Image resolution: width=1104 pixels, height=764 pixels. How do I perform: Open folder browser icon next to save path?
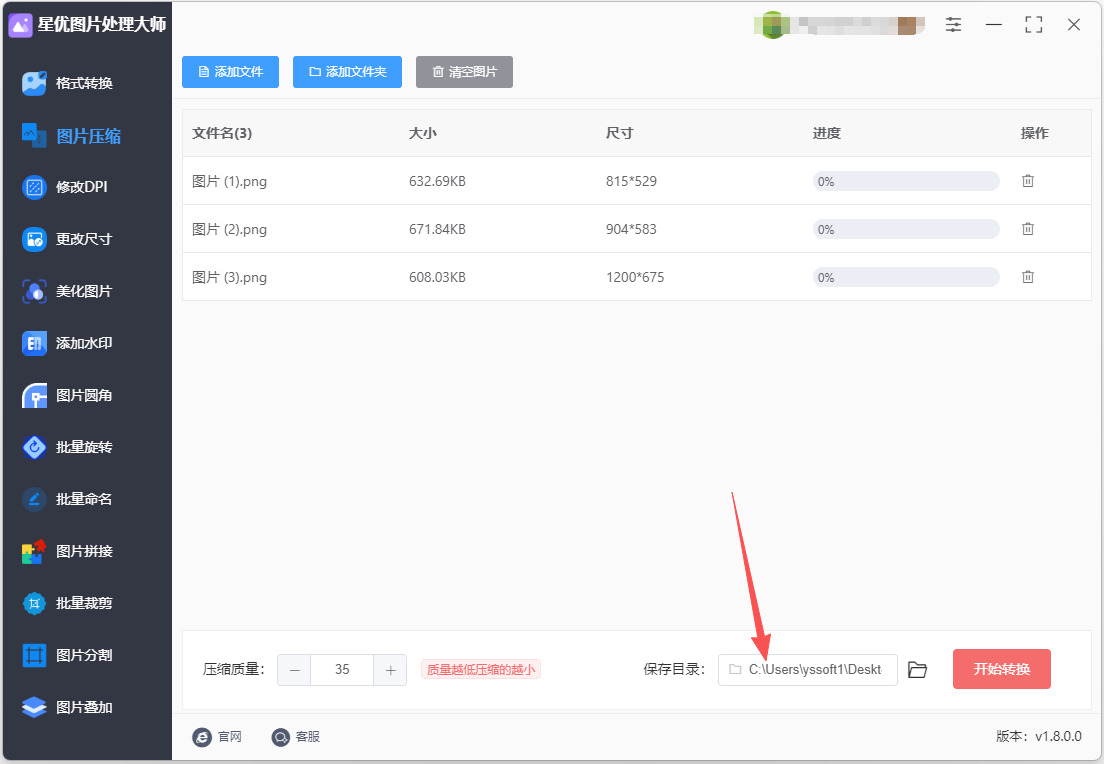[917, 670]
